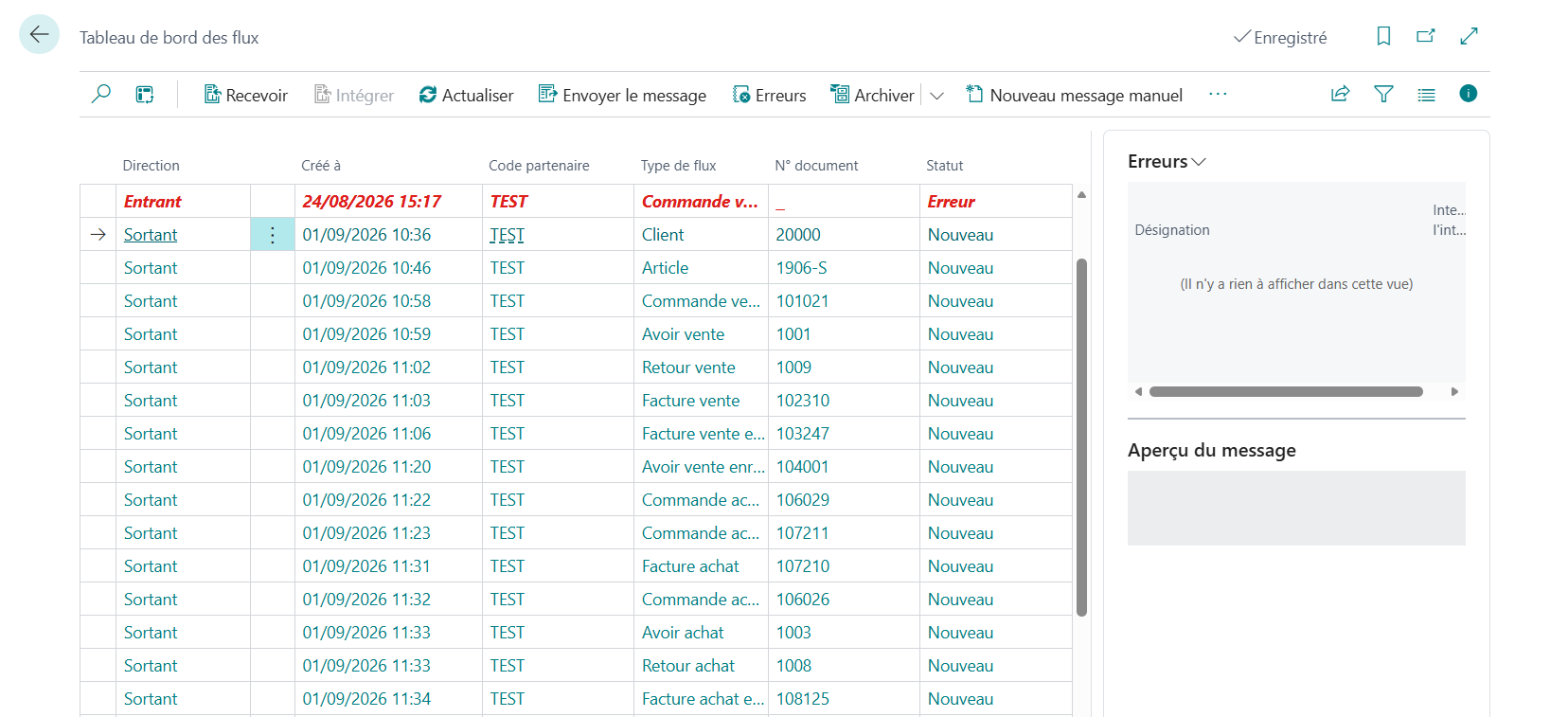This screenshot has height=717, width=1568.
Task: Click document number 106029
Action: 802,500
